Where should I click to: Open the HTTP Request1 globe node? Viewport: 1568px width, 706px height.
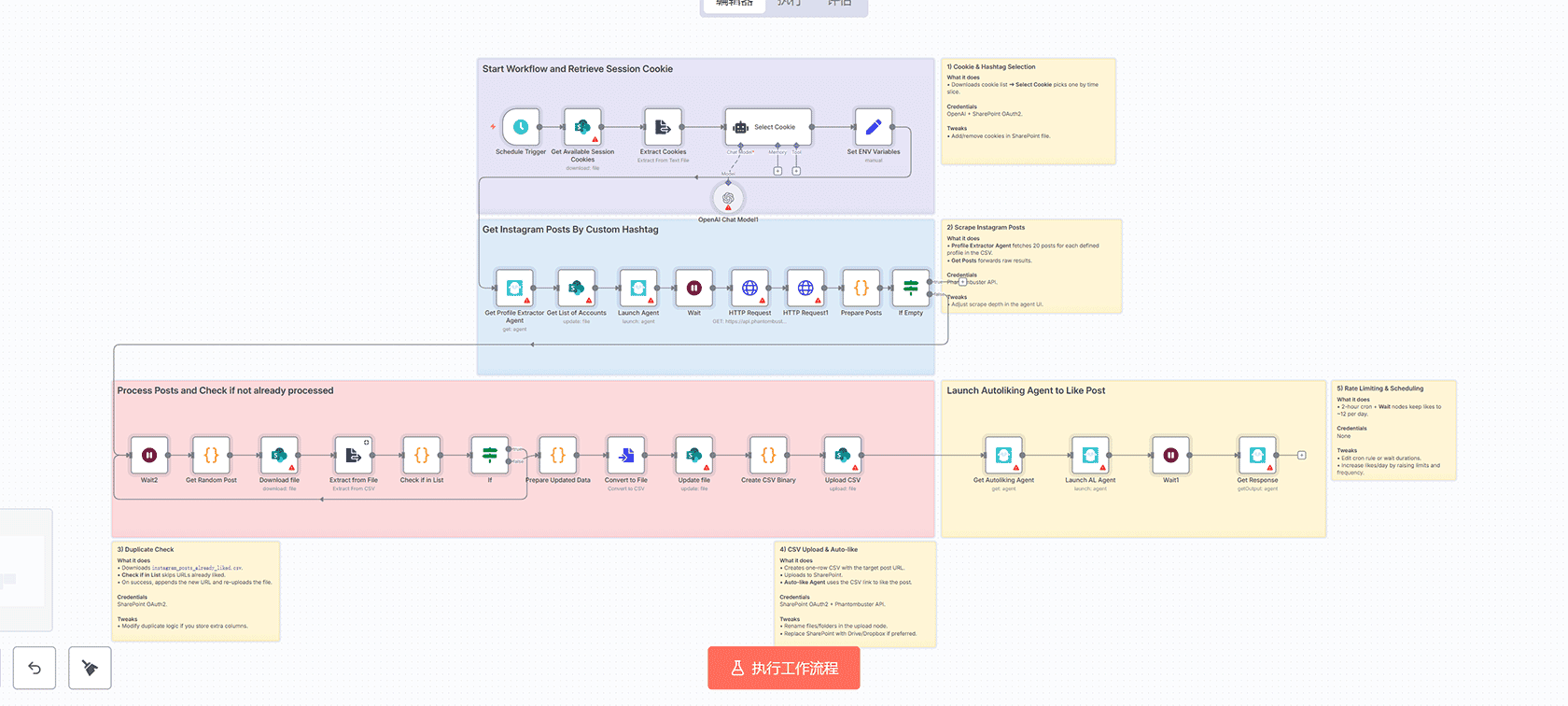[x=805, y=289]
